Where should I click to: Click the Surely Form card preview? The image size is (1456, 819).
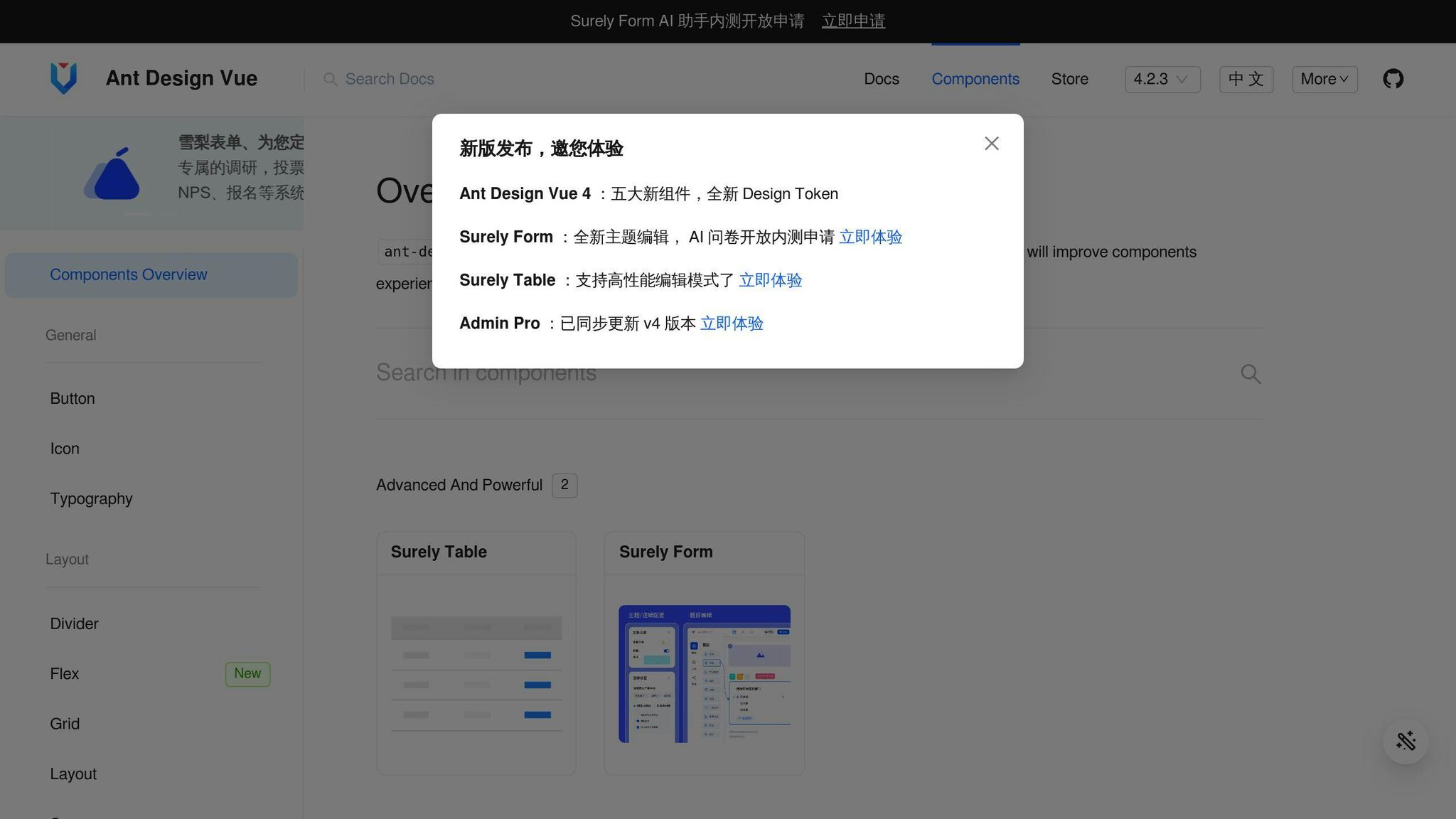705,673
